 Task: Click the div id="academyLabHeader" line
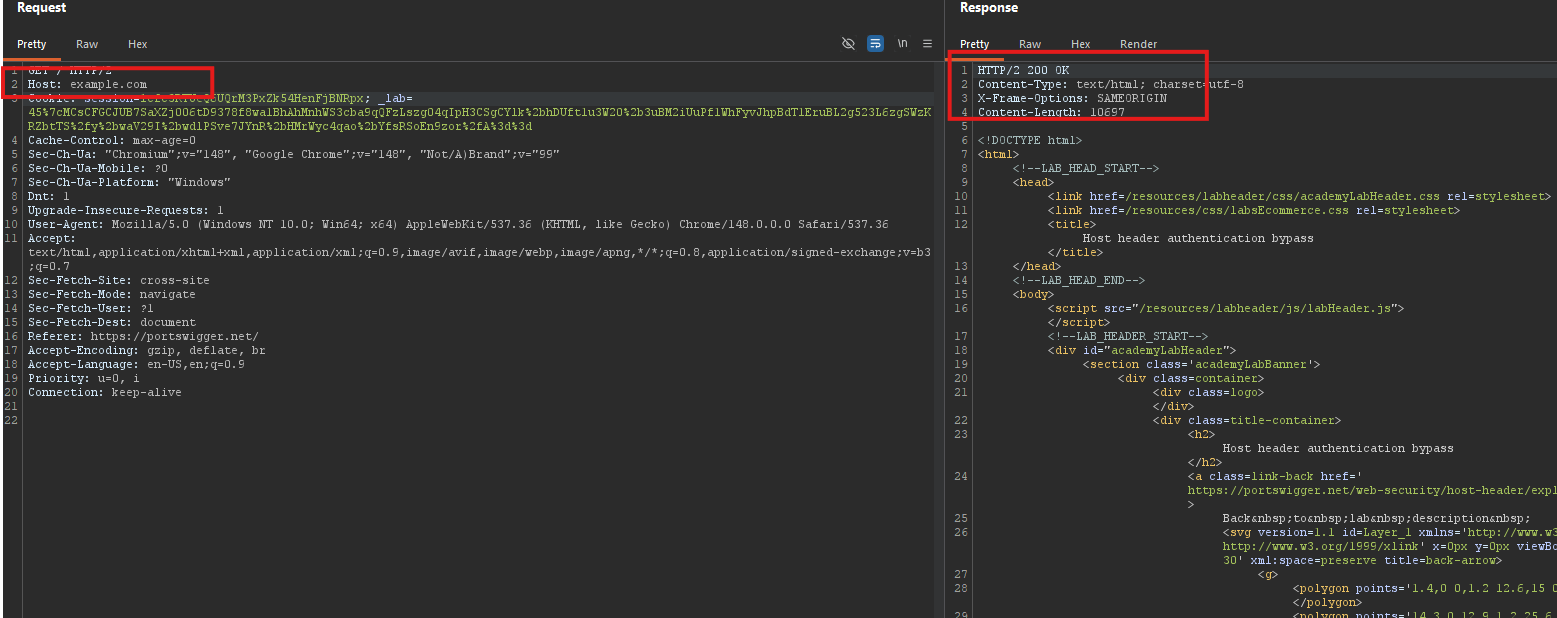point(1142,351)
